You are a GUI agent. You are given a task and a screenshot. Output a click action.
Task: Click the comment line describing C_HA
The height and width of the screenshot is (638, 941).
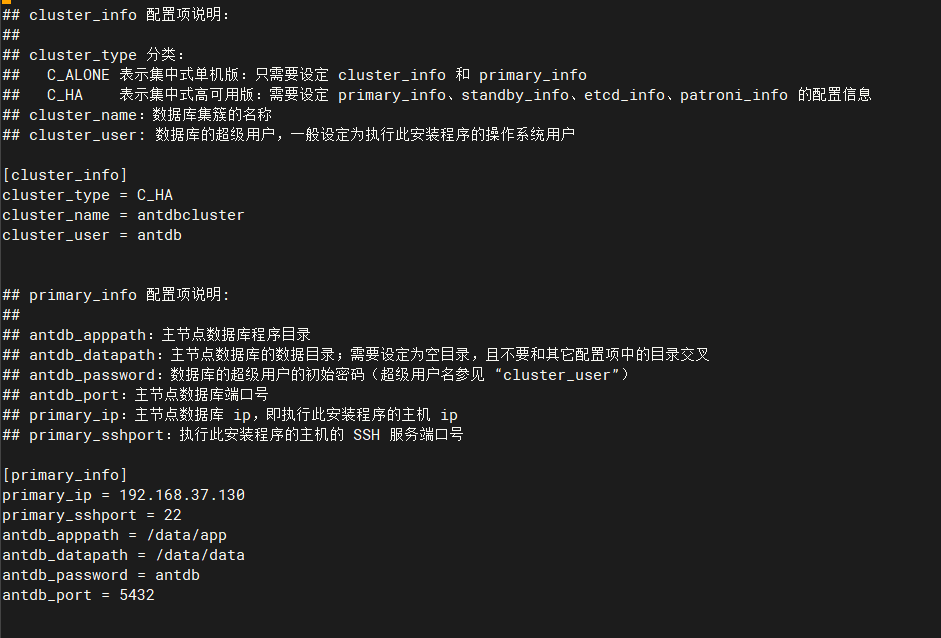point(437,95)
